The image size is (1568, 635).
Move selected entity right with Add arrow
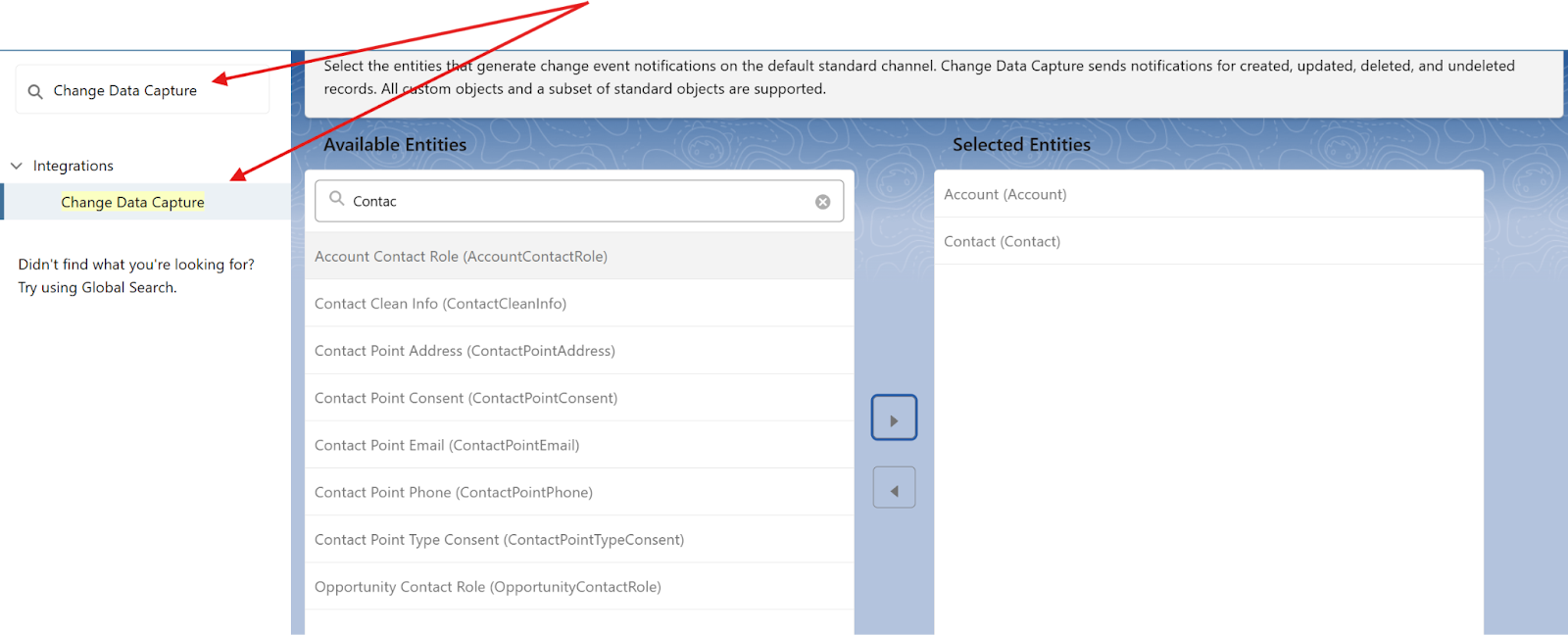pos(894,417)
